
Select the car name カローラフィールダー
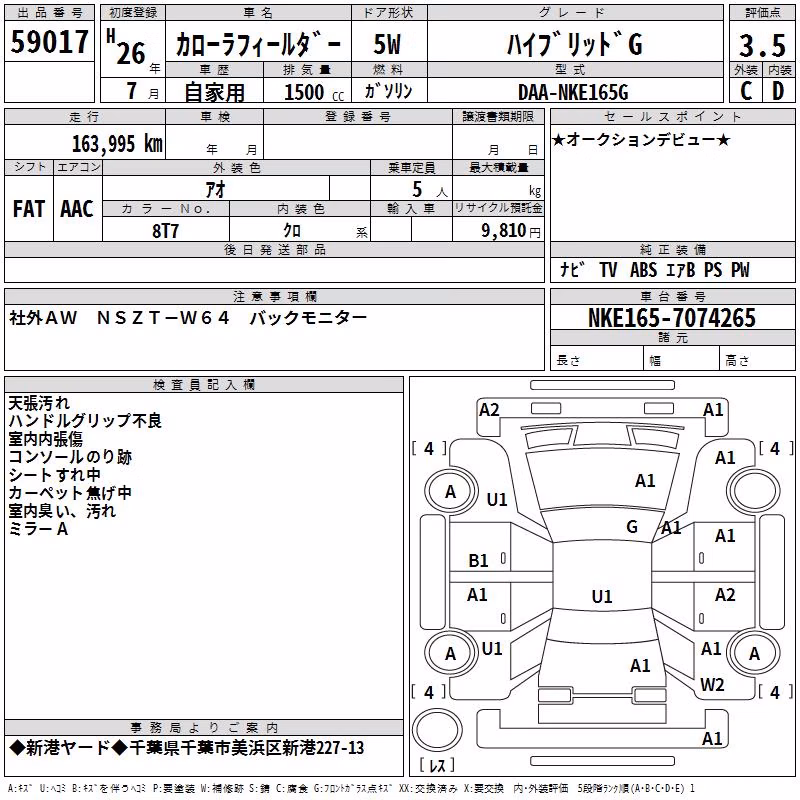click(x=258, y=45)
